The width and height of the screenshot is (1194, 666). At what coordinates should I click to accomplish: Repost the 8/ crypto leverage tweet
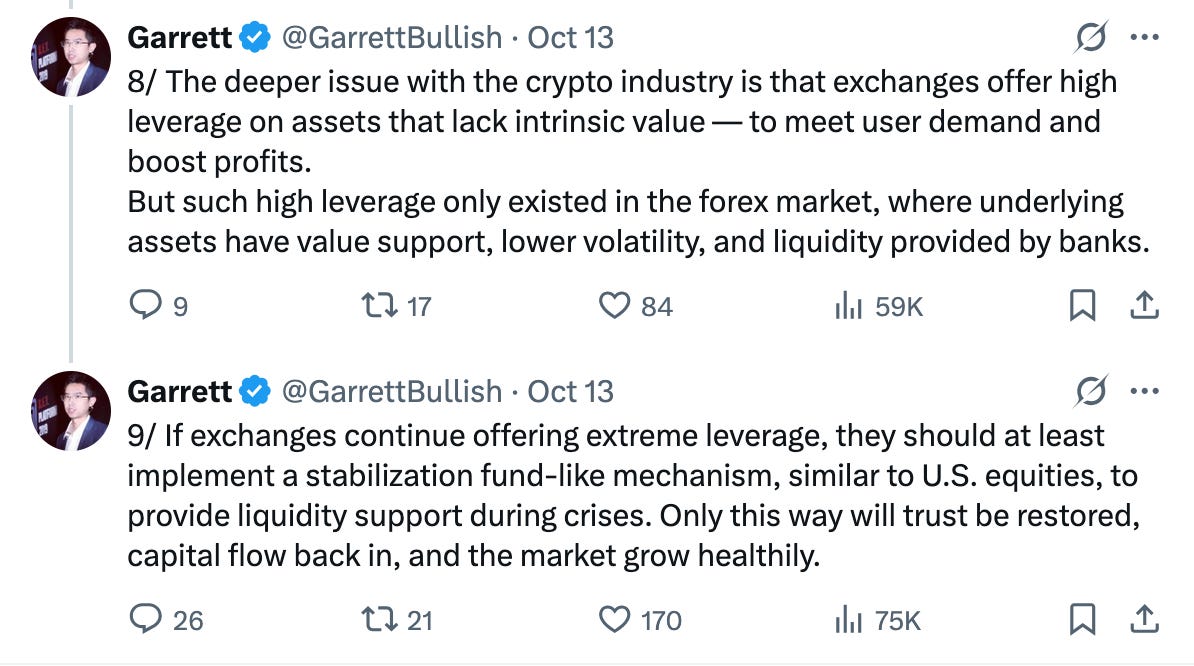point(396,306)
